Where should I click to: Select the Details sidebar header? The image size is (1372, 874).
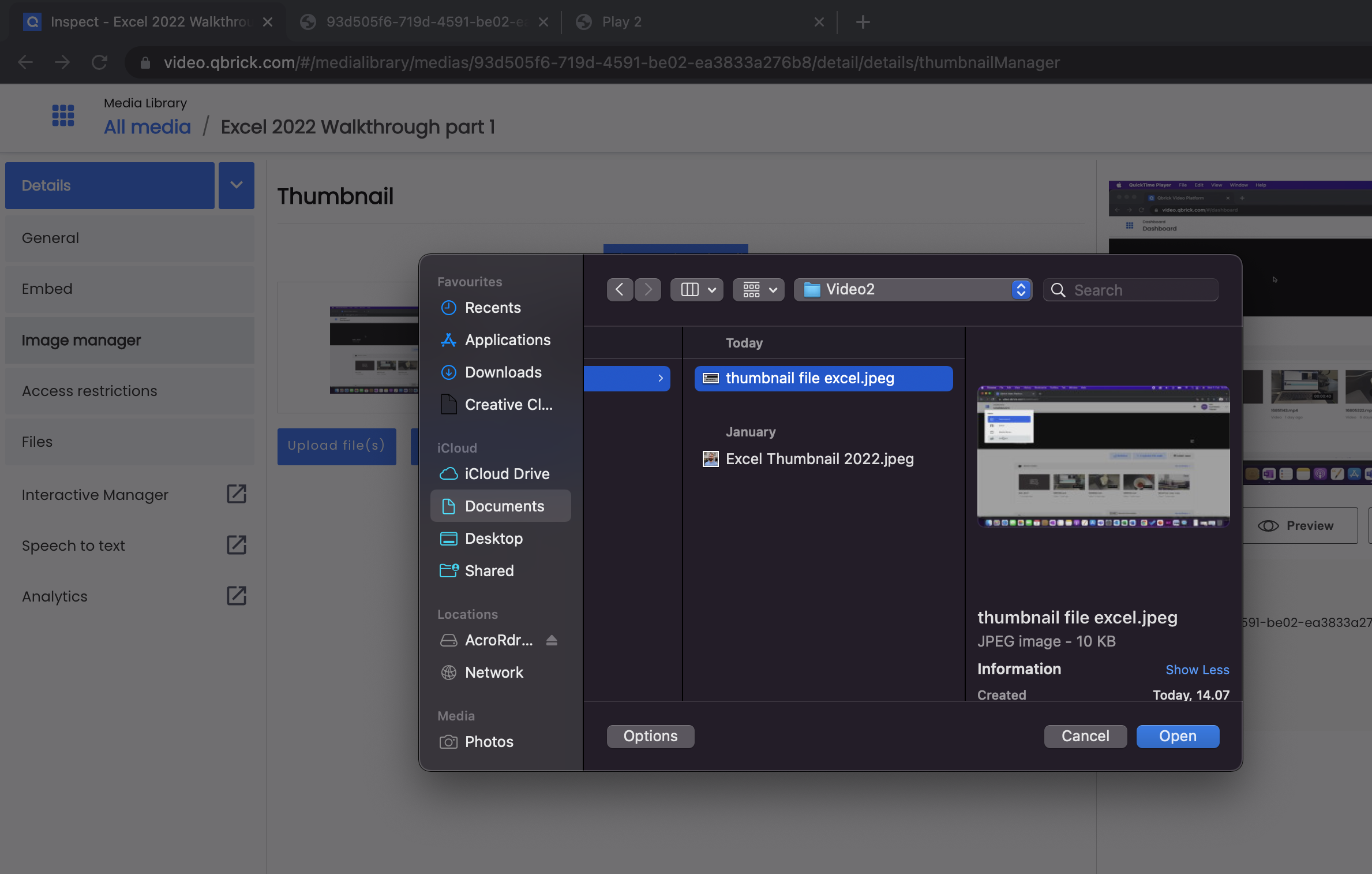[x=110, y=185]
